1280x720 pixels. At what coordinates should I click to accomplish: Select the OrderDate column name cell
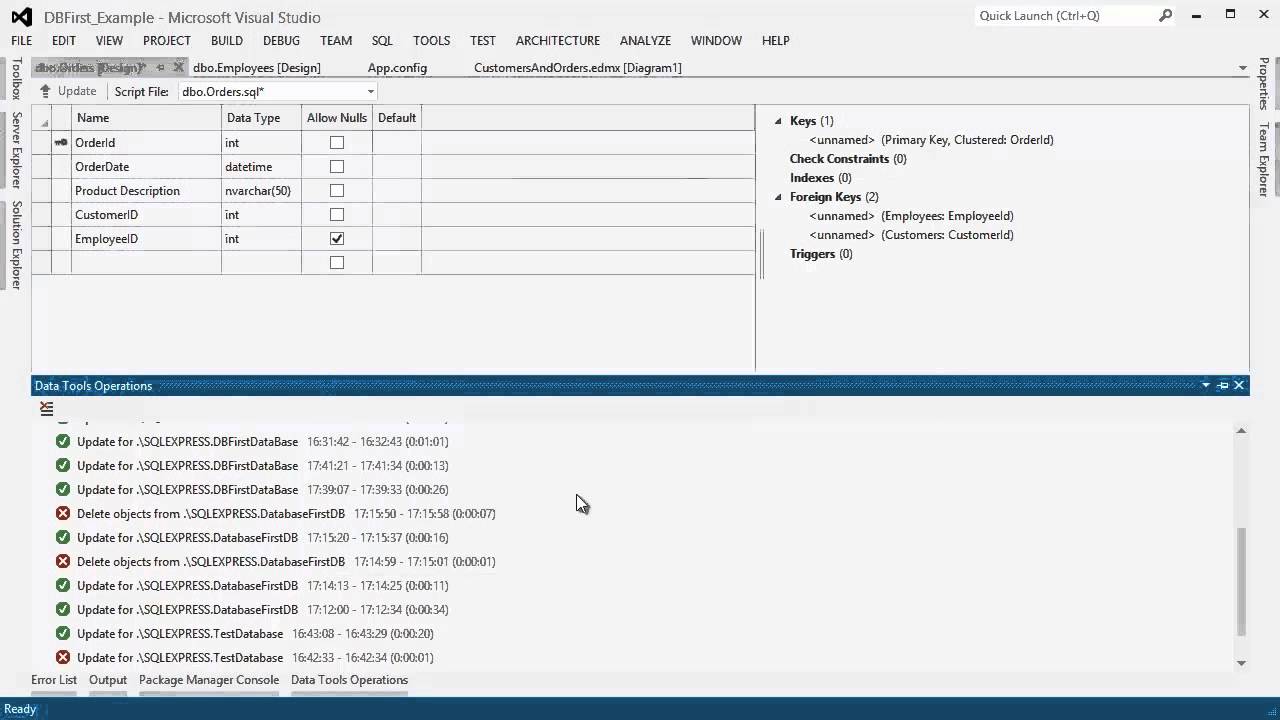click(146, 167)
